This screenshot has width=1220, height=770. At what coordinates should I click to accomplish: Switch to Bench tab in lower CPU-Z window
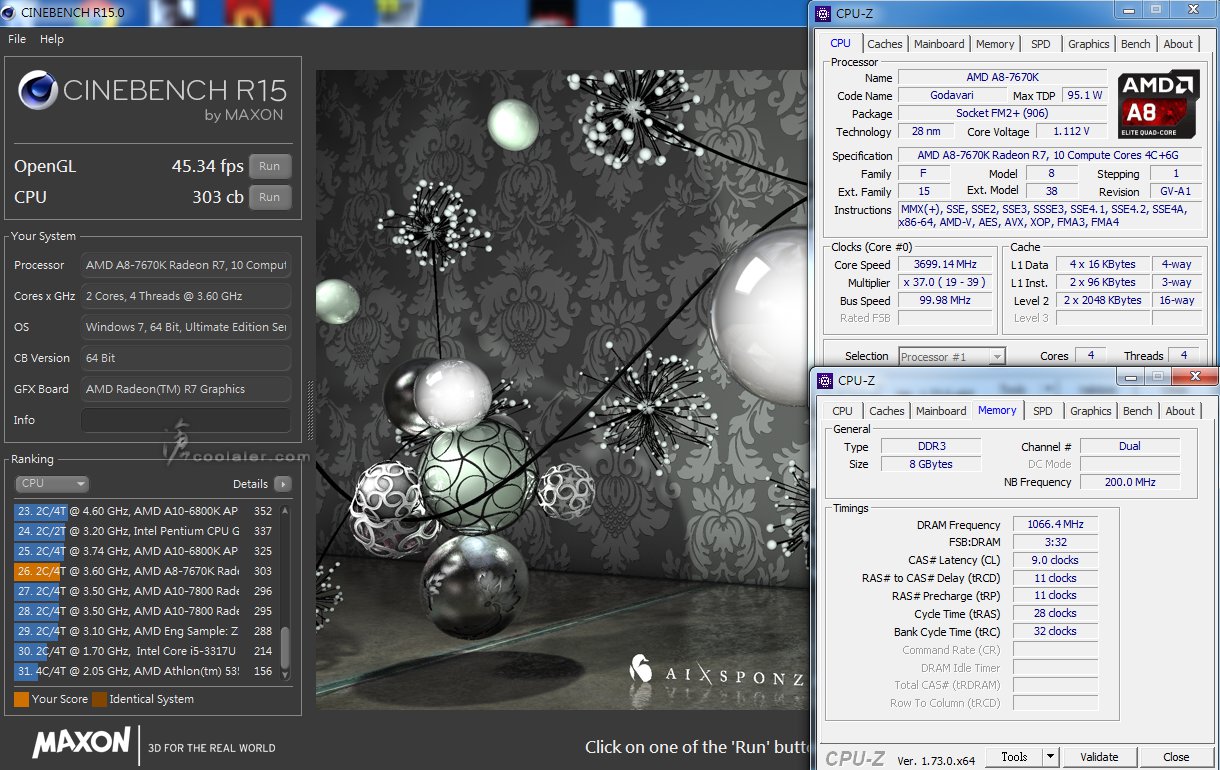click(1138, 411)
